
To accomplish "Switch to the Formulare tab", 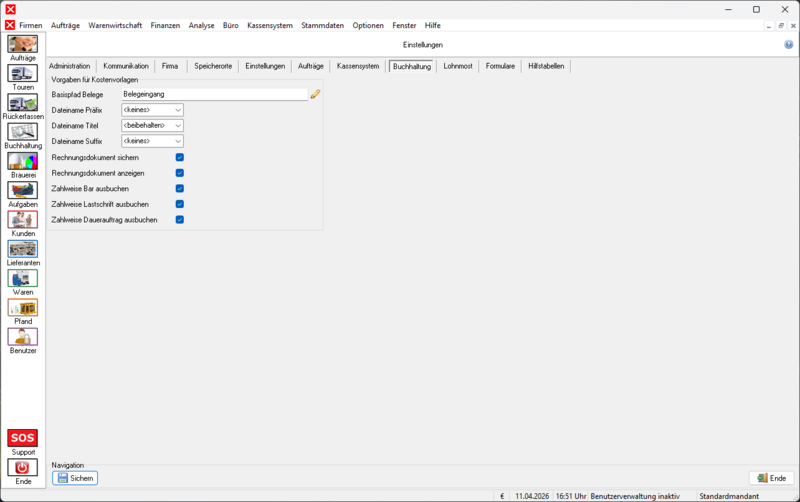I will pos(501,66).
